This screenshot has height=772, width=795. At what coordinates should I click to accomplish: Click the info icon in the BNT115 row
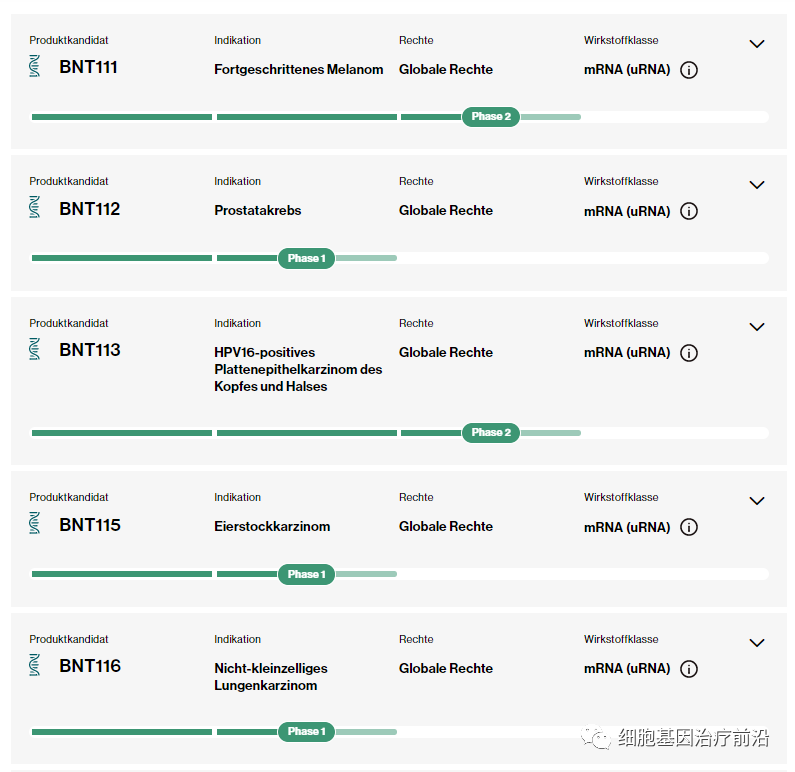[688, 527]
